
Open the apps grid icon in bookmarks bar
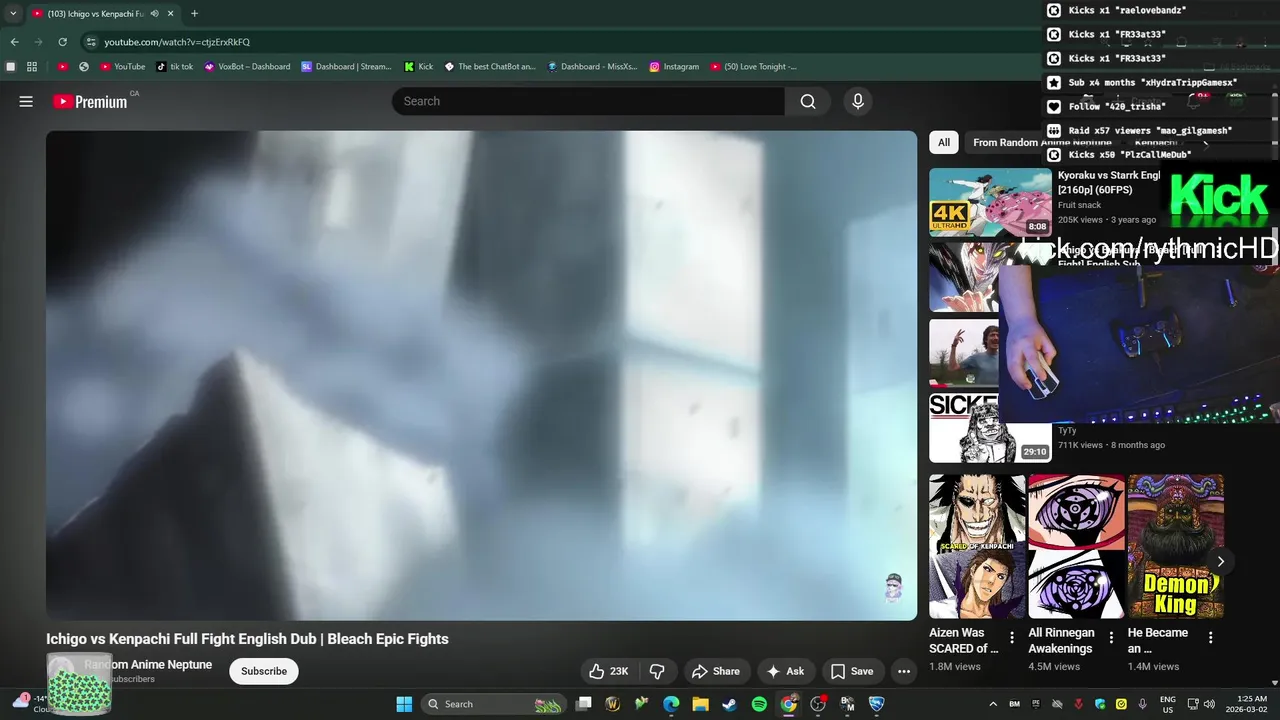click(32, 67)
